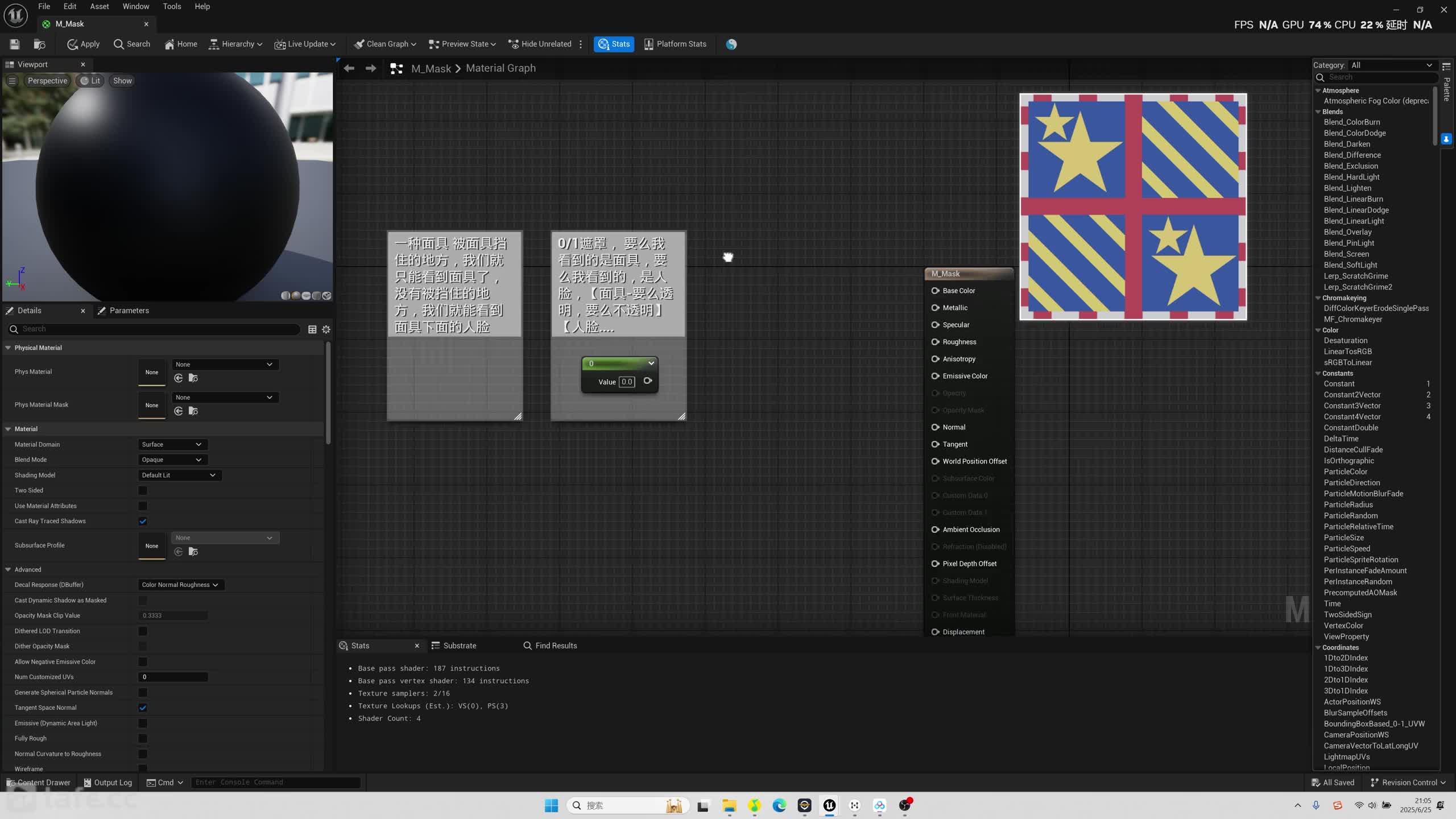Click the Constant node output pin

(647, 381)
